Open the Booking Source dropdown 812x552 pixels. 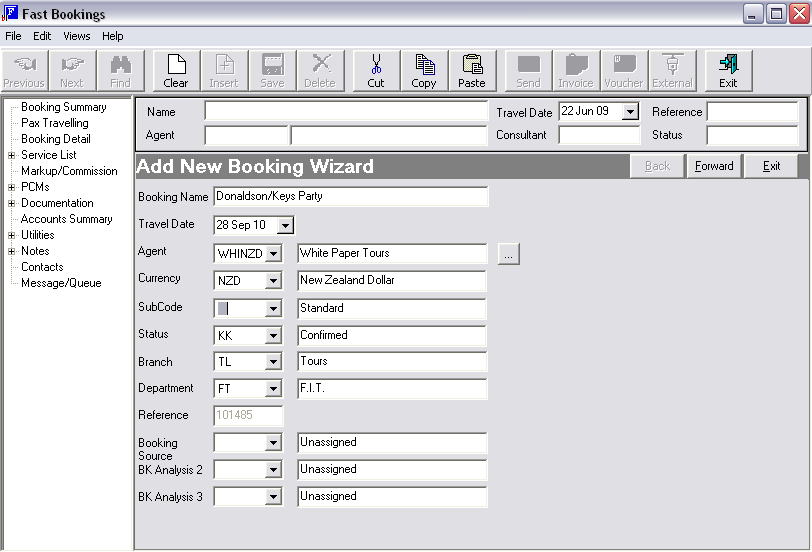pos(273,443)
